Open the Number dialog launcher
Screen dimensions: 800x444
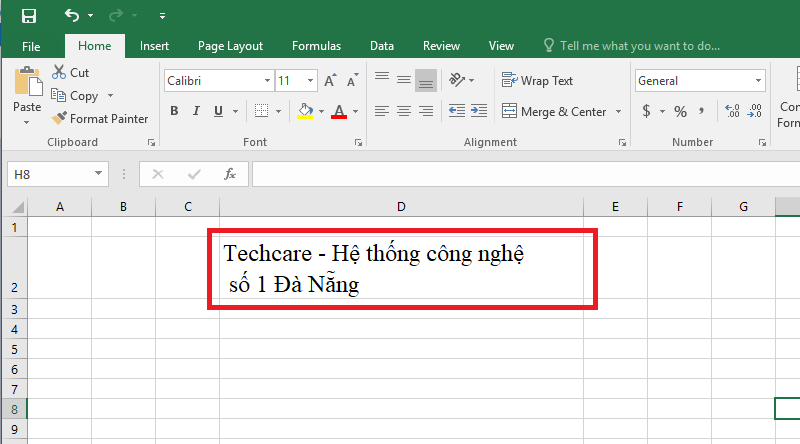click(762, 143)
